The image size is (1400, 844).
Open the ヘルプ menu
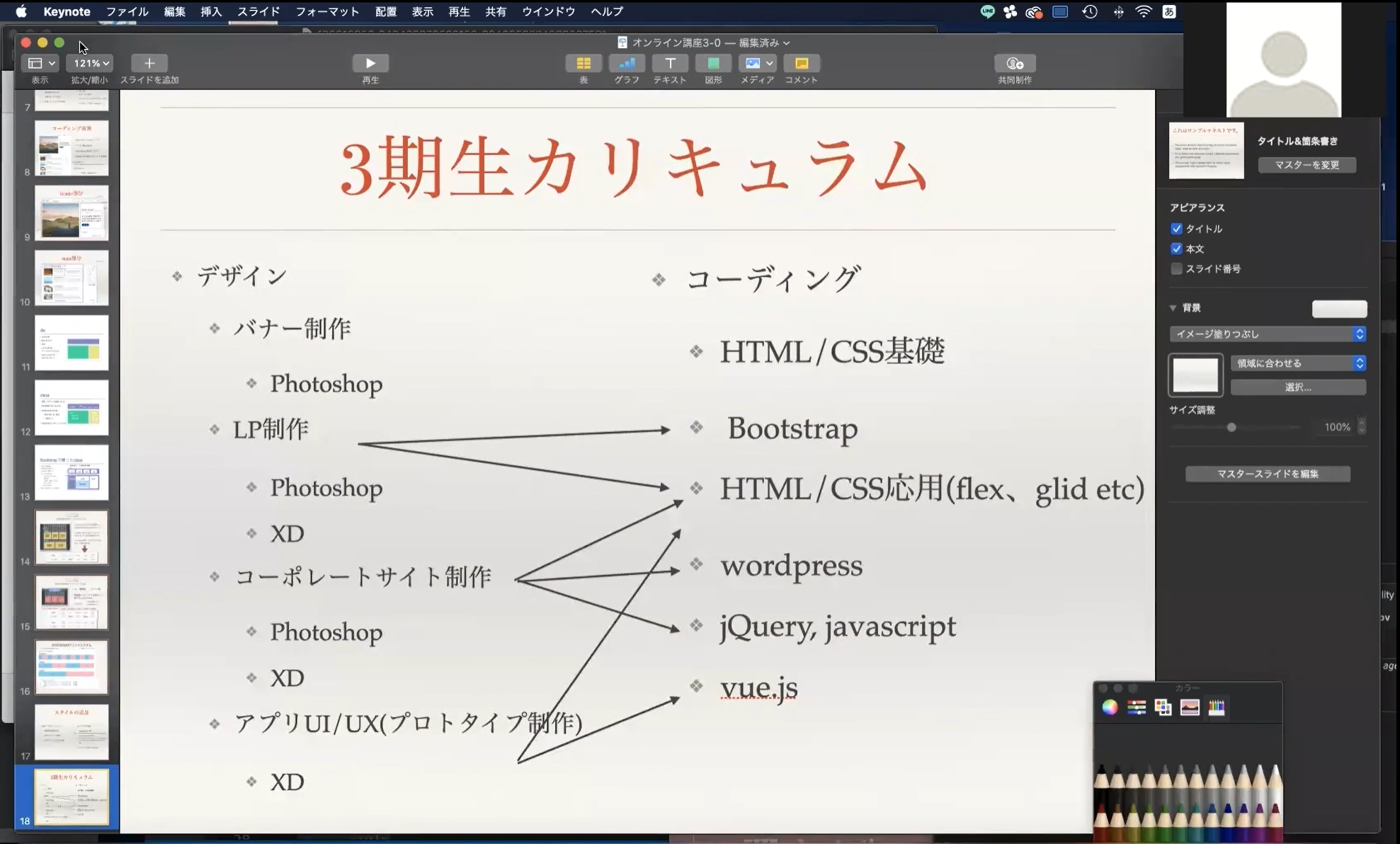(607, 11)
